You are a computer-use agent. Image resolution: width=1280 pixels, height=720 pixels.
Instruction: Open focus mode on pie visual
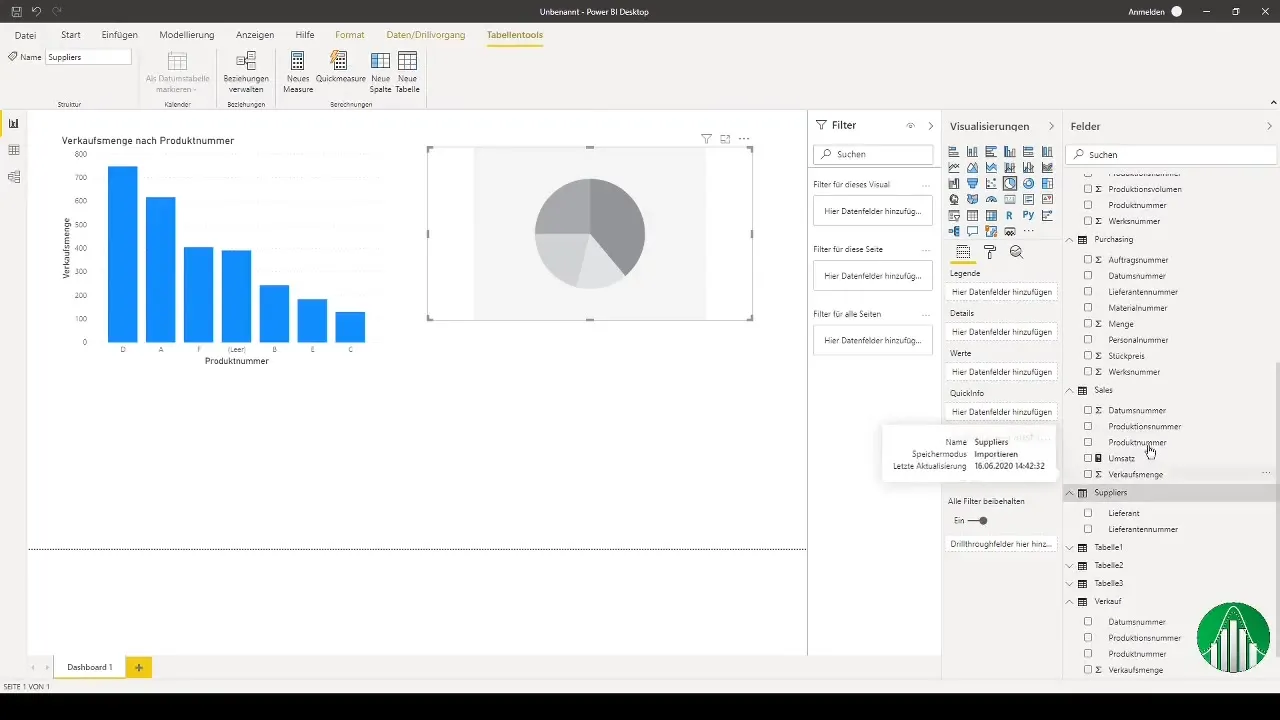[x=725, y=139]
